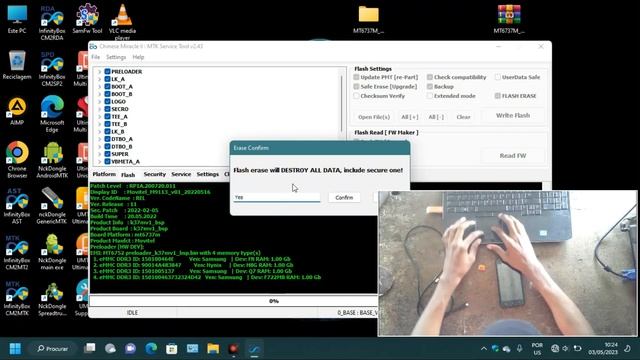Expand the VBMETA_A tree node
The height and width of the screenshot is (360, 640).
[x=99, y=162]
